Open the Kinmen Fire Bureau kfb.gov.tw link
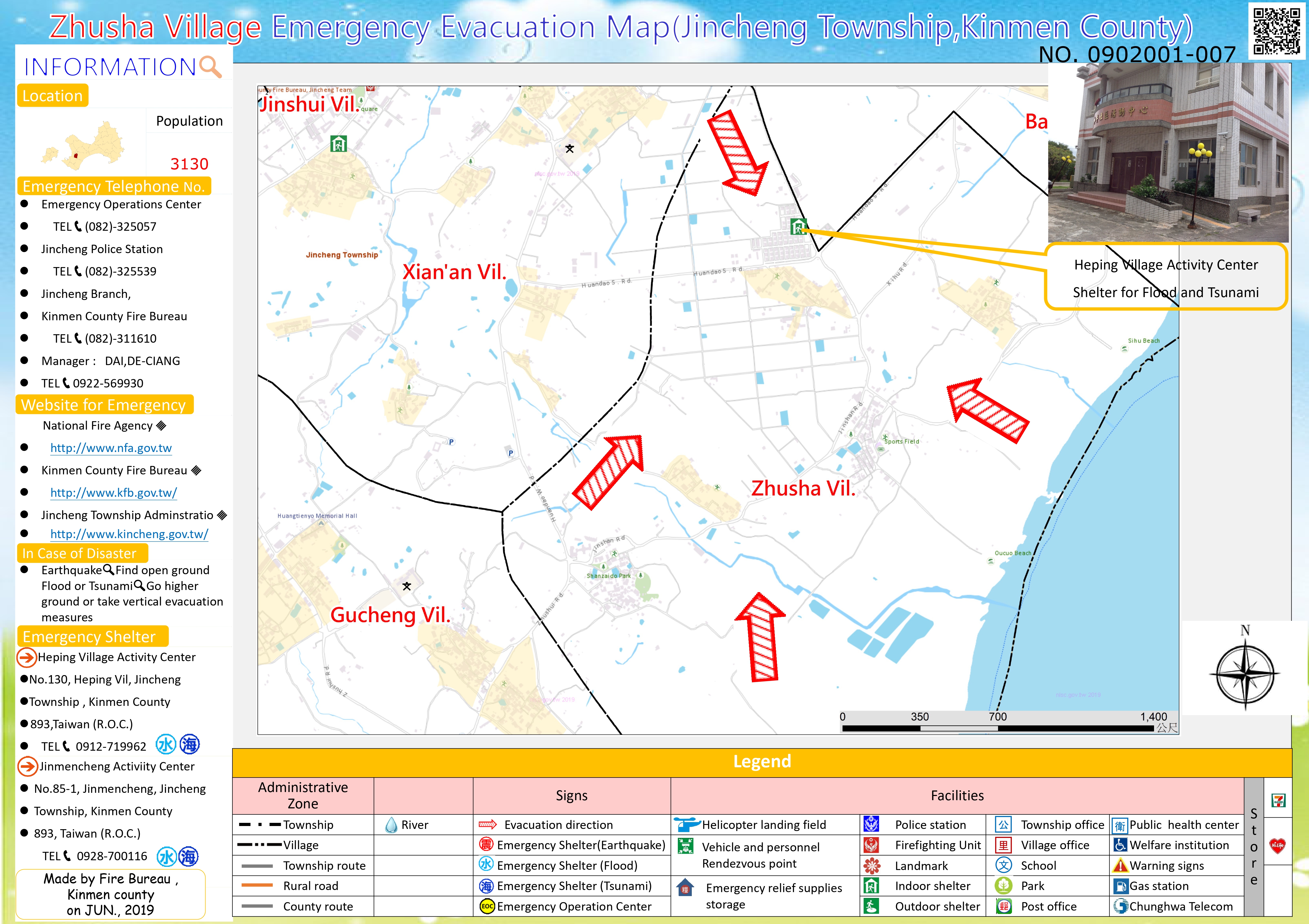The height and width of the screenshot is (924, 1309). (x=114, y=493)
